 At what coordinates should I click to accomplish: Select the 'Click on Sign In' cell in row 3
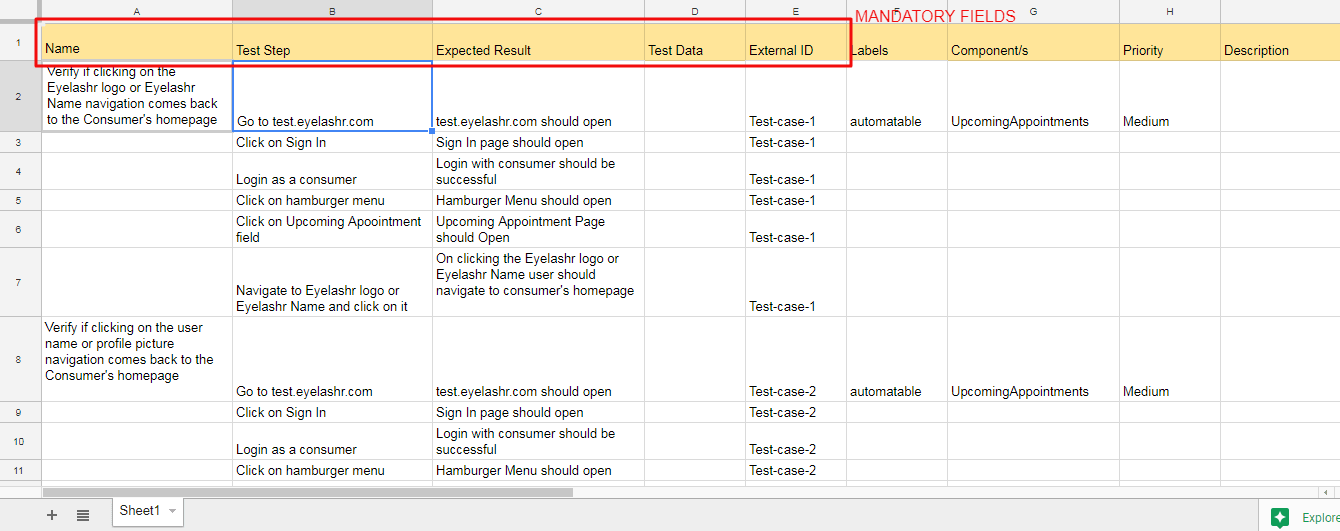[x=332, y=142]
